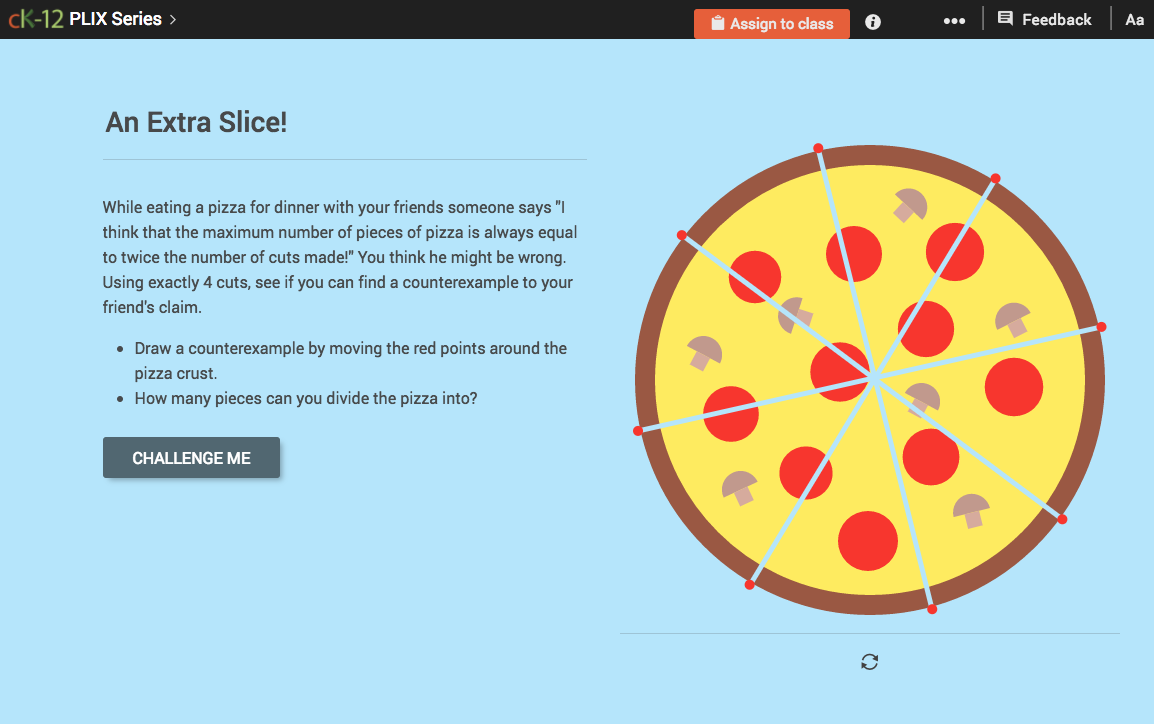1154x724 pixels.
Task: Open Feedback from the top bar
Action: click(x=1056, y=19)
